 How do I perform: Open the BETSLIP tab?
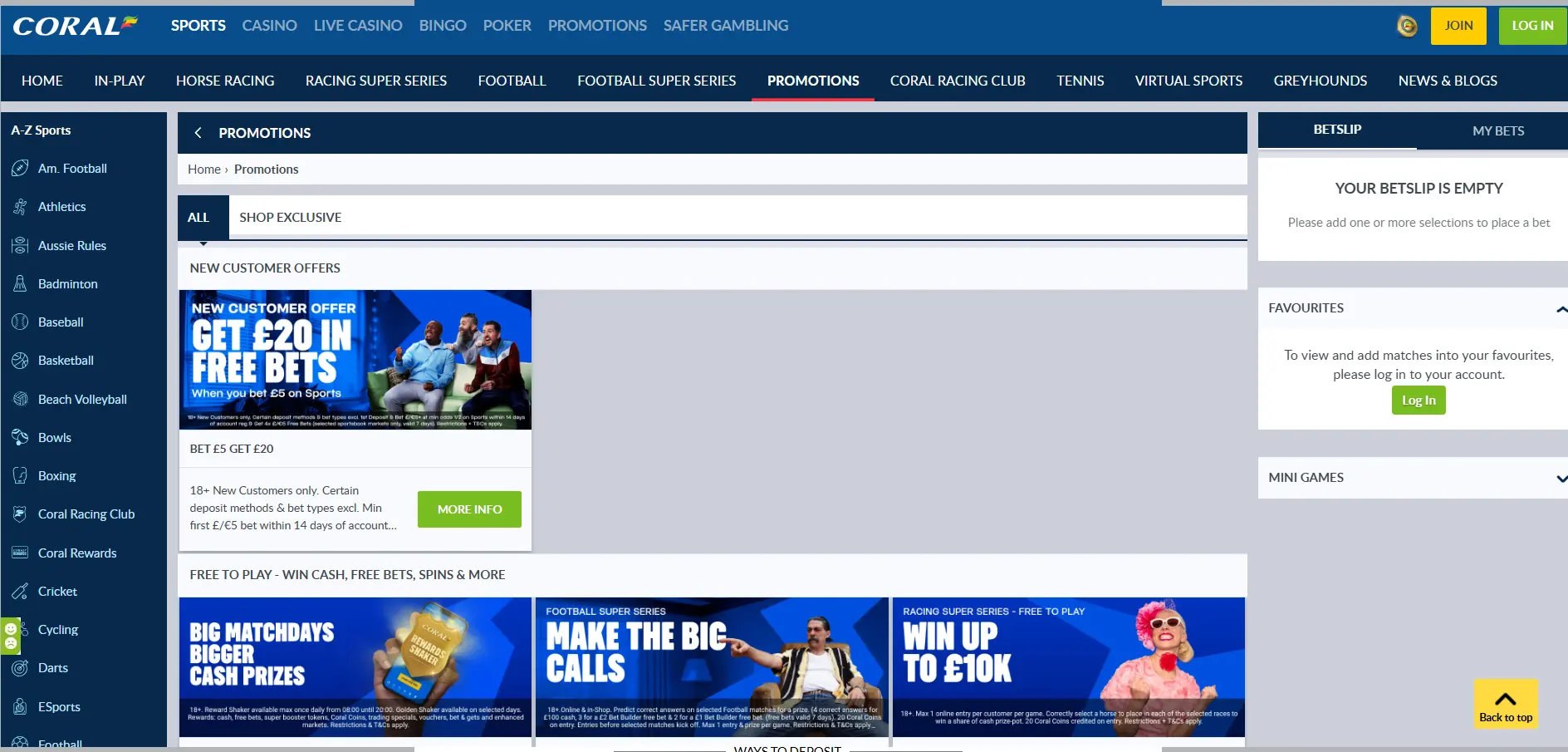click(x=1337, y=130)
